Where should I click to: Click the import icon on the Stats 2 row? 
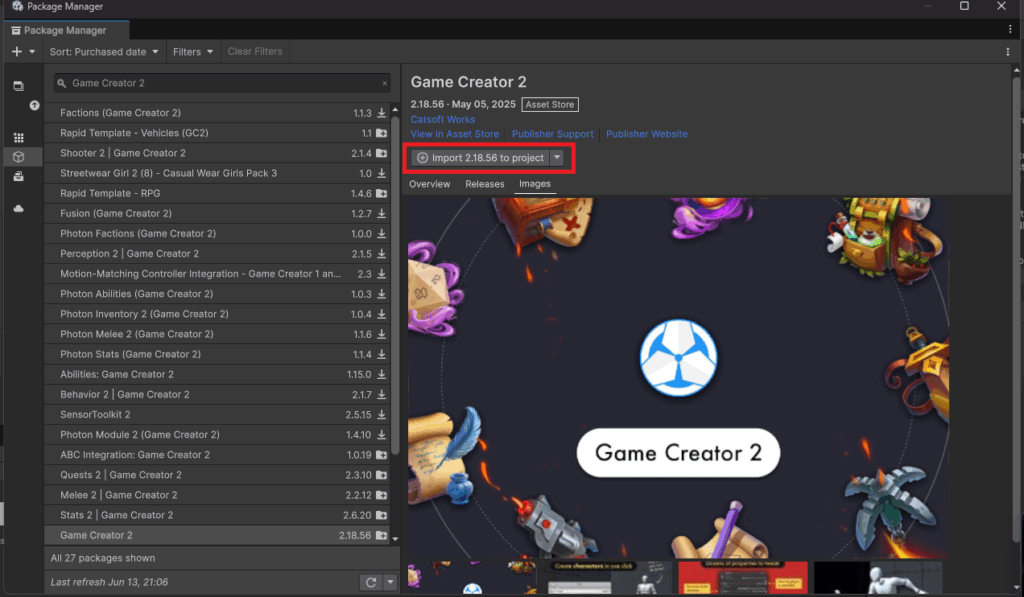(381, 515)
